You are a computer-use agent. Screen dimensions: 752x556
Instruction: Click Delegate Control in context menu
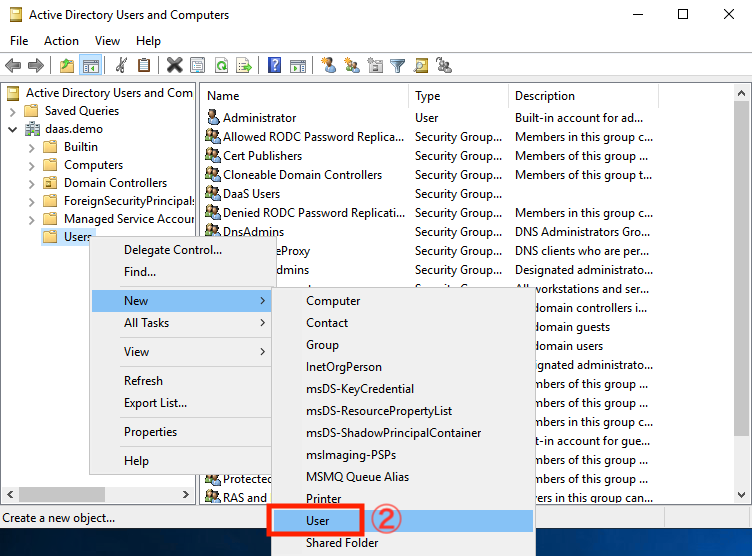click(x=181, y=250)
